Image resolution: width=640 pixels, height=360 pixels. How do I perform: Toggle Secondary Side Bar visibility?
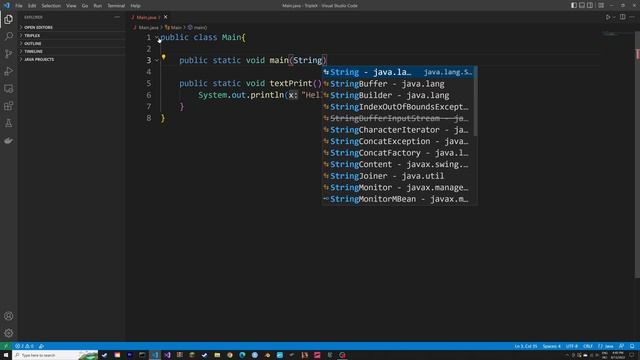coord(590,6)
